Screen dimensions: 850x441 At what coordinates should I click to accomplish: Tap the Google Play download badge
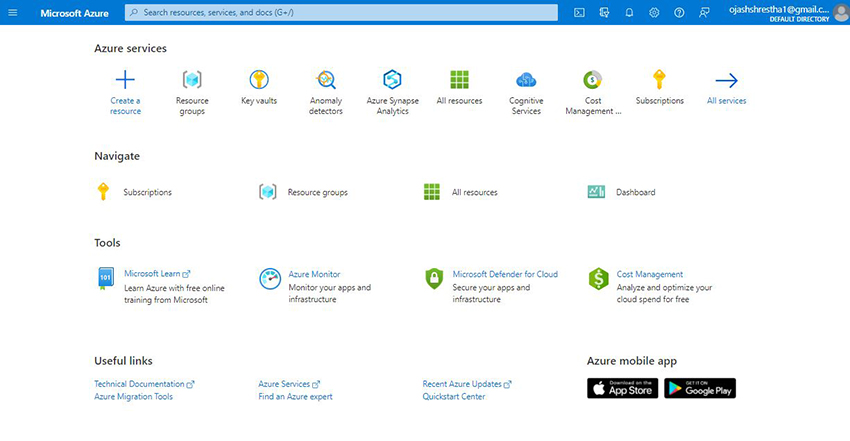(700, 388)
